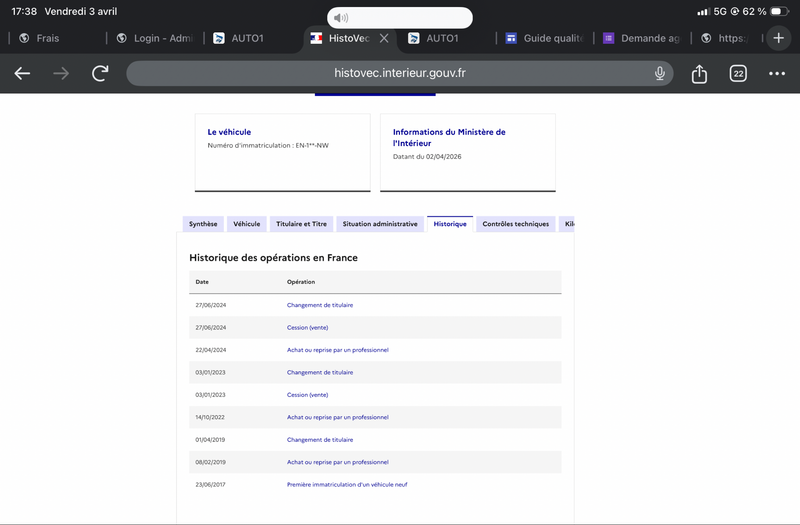The width and height of the screenshot is (800, 525).
Task: Tap the browser back arrow
Action: tap(22, 74)
